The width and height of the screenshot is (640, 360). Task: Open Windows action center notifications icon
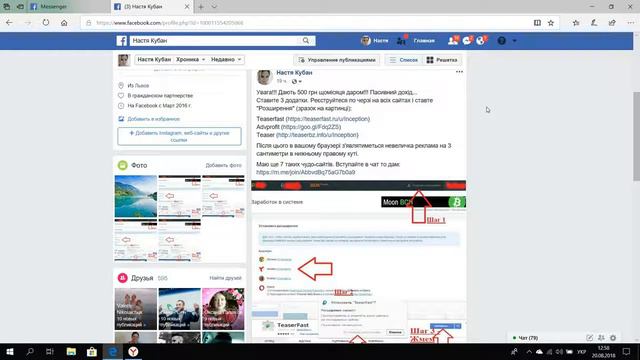(x=627, y=351)
